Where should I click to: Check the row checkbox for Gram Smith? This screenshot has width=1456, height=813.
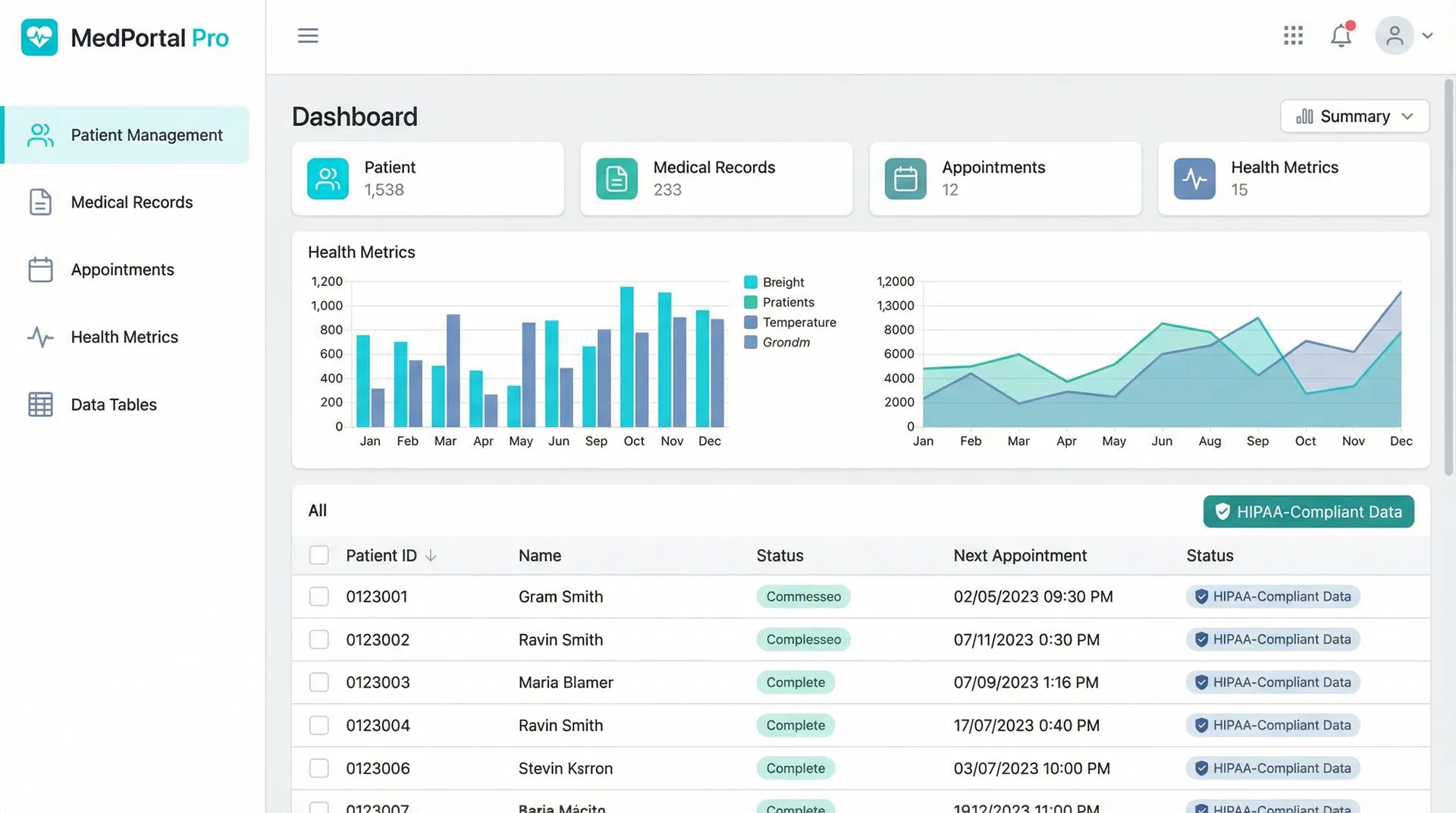[318, 596]
